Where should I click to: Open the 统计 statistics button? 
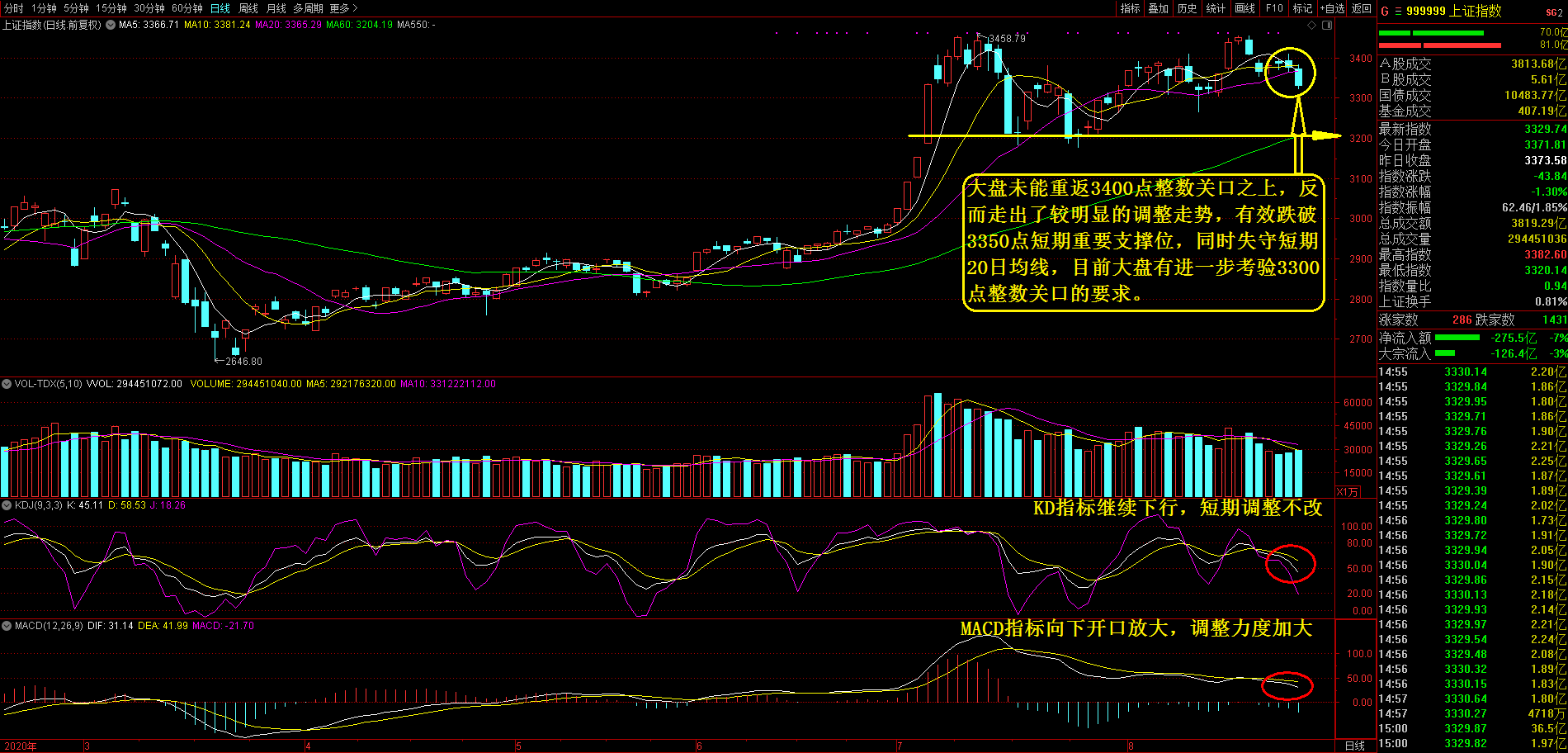tap(1216, 8)
